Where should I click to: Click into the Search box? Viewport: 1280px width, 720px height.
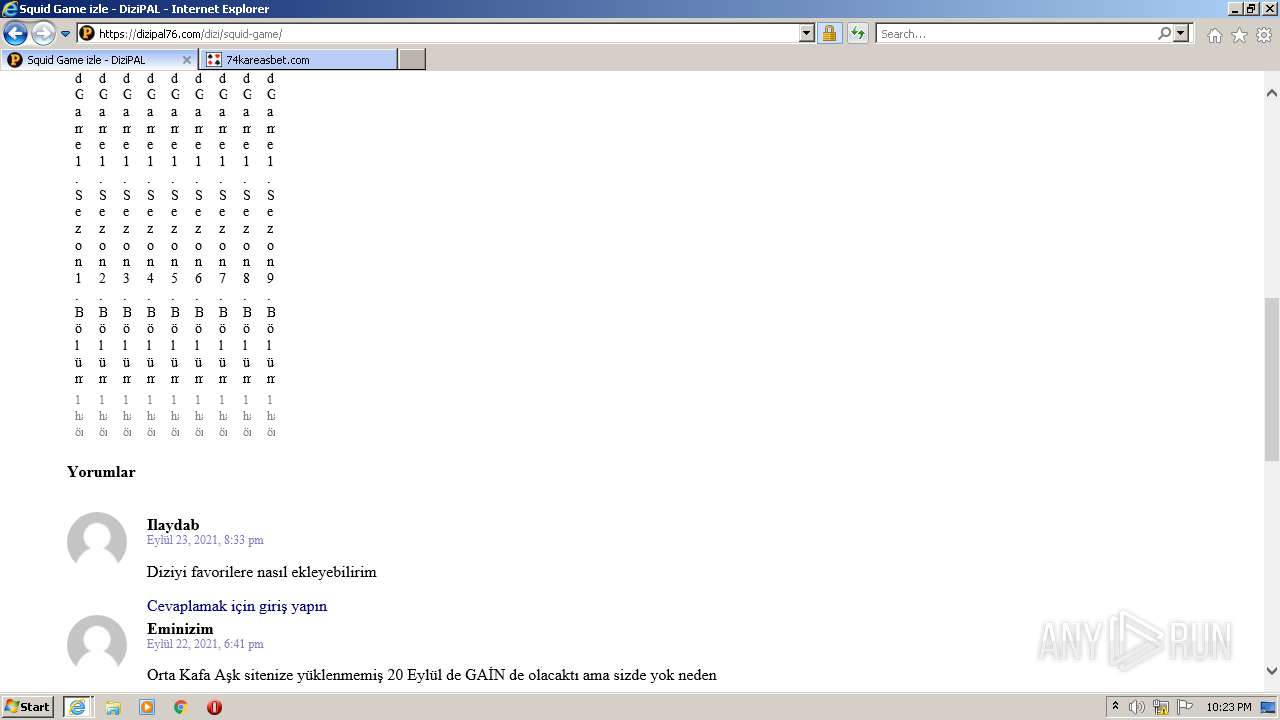click(x=1015, y=33)
